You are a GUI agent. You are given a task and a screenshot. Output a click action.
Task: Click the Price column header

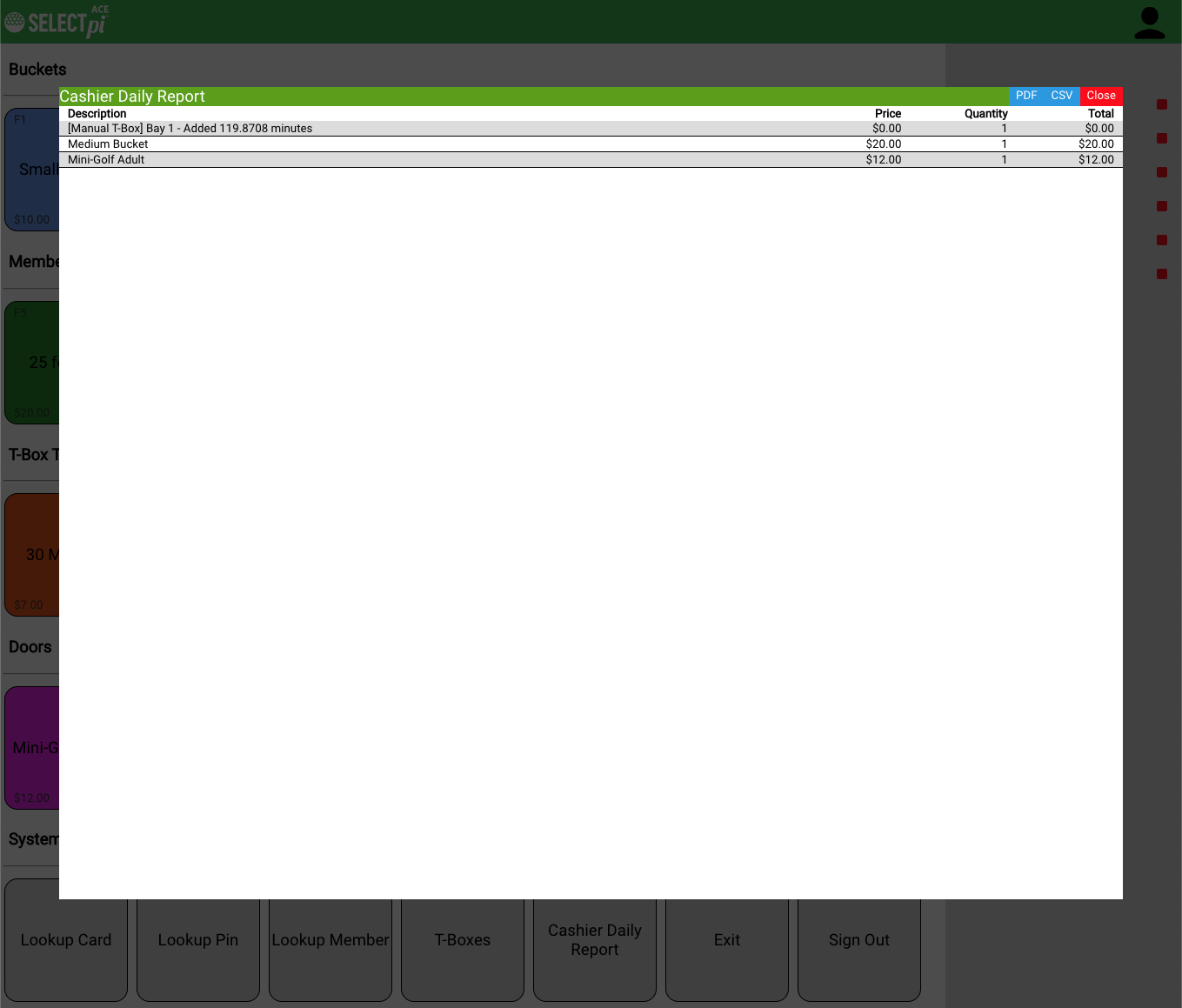click(888, 114)
